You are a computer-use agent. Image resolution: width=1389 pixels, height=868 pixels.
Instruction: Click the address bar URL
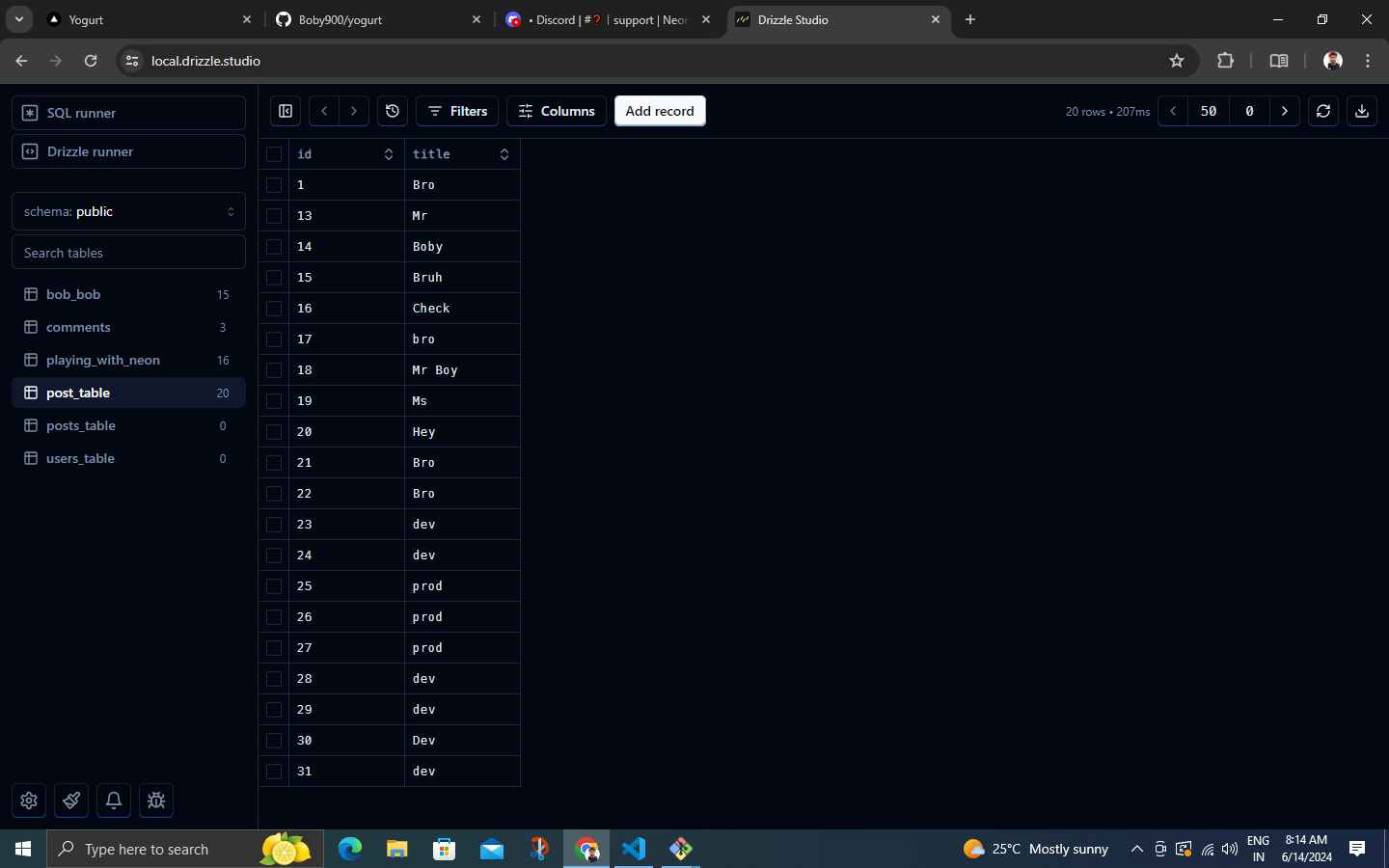click(x=205, y=61)
